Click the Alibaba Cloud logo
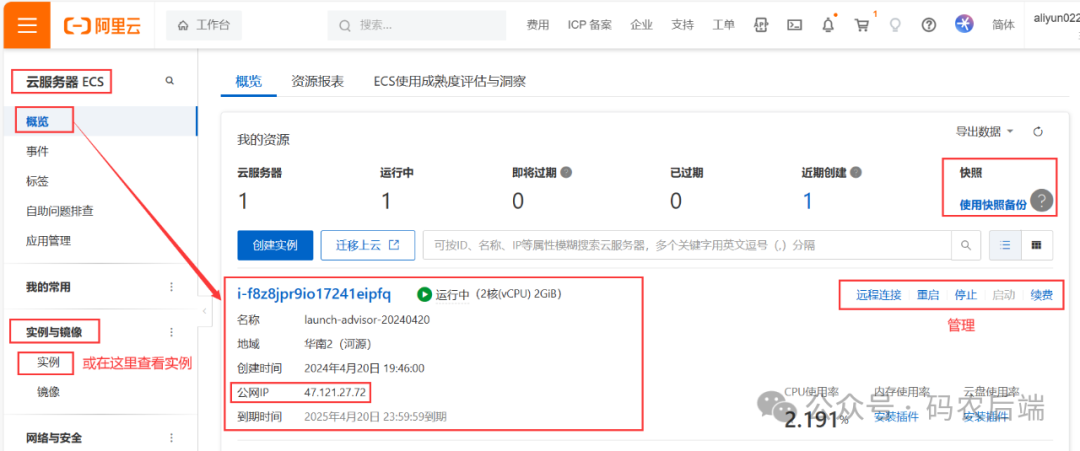The image size is (1080, 451). point(103,25)
